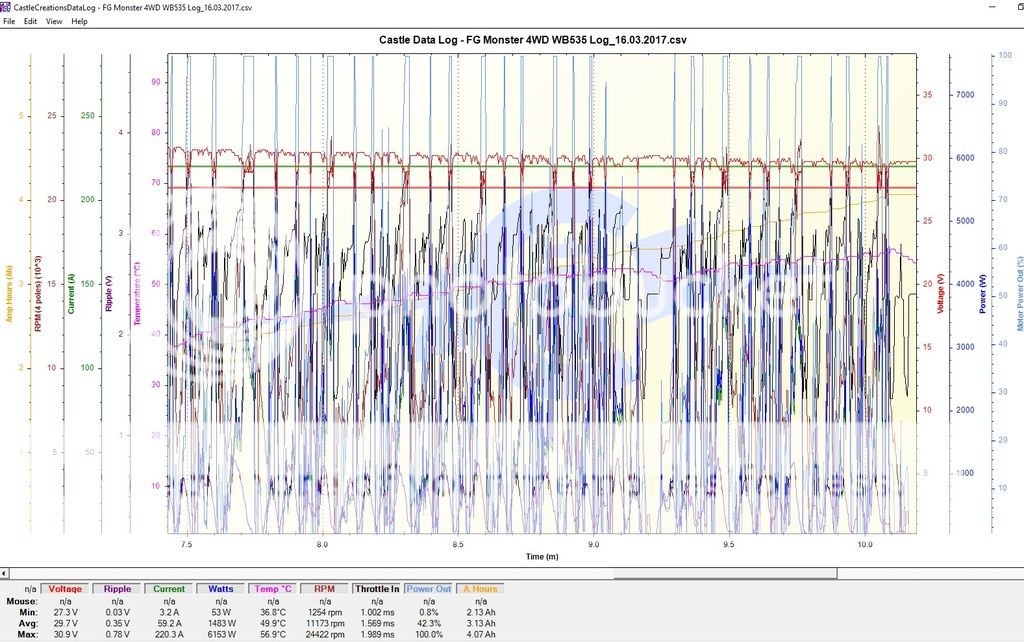Open the File menu
This screenshot has height=642, width=1024.
click(9, 21)
